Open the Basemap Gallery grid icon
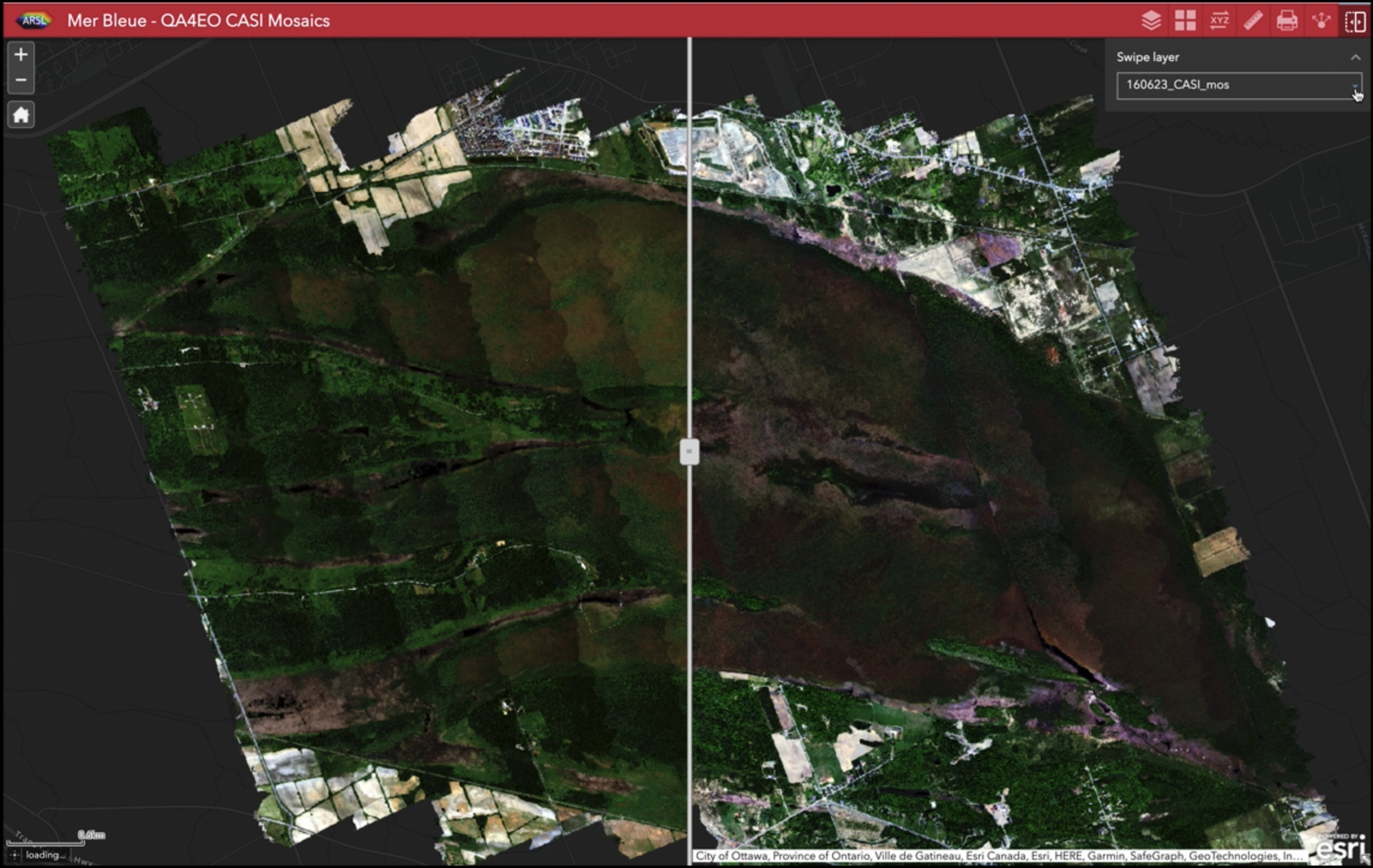Viewport: 1373px width, 868px height. tap(1185, 20)
